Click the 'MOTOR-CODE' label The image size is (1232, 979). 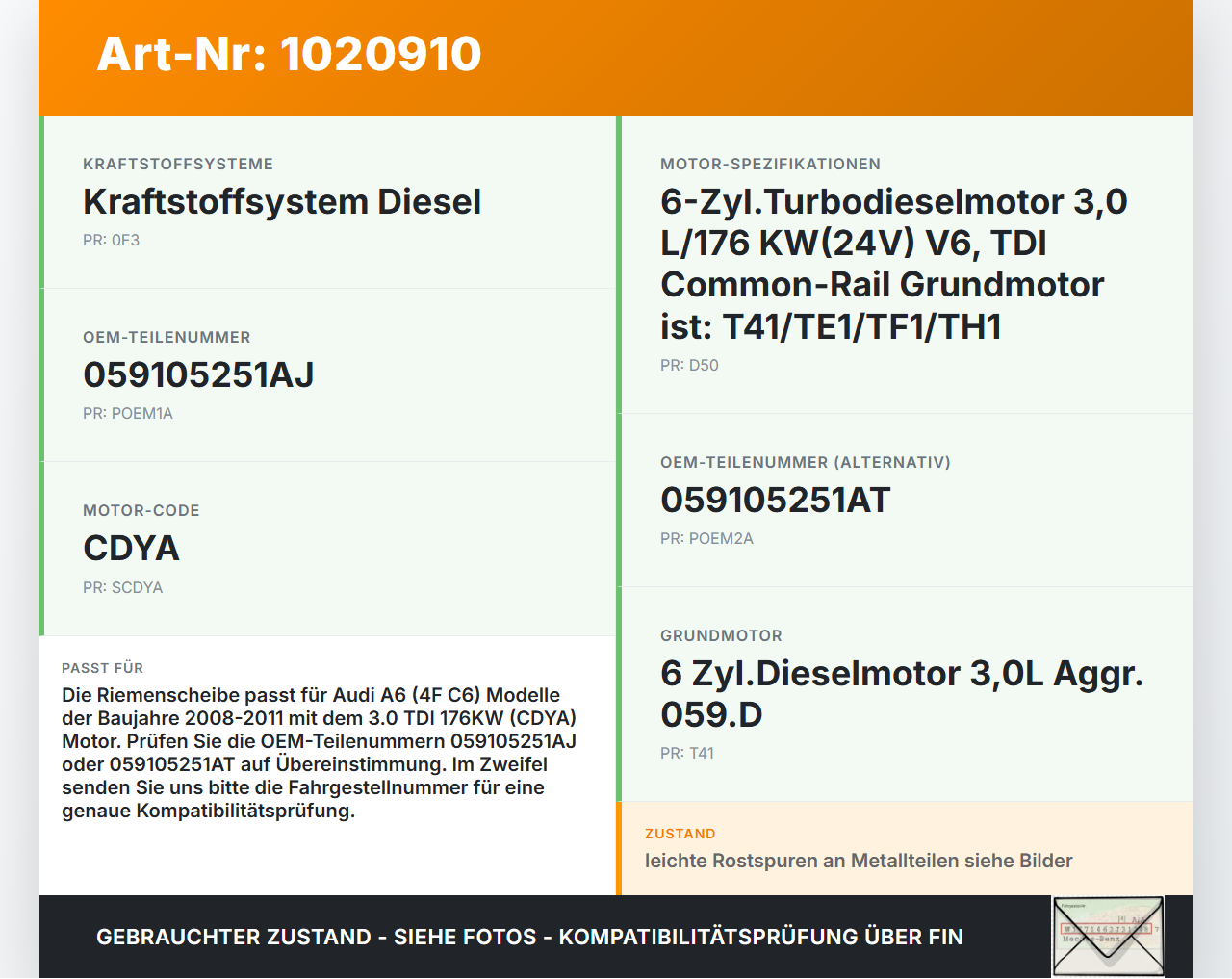[x=141, y=511]
